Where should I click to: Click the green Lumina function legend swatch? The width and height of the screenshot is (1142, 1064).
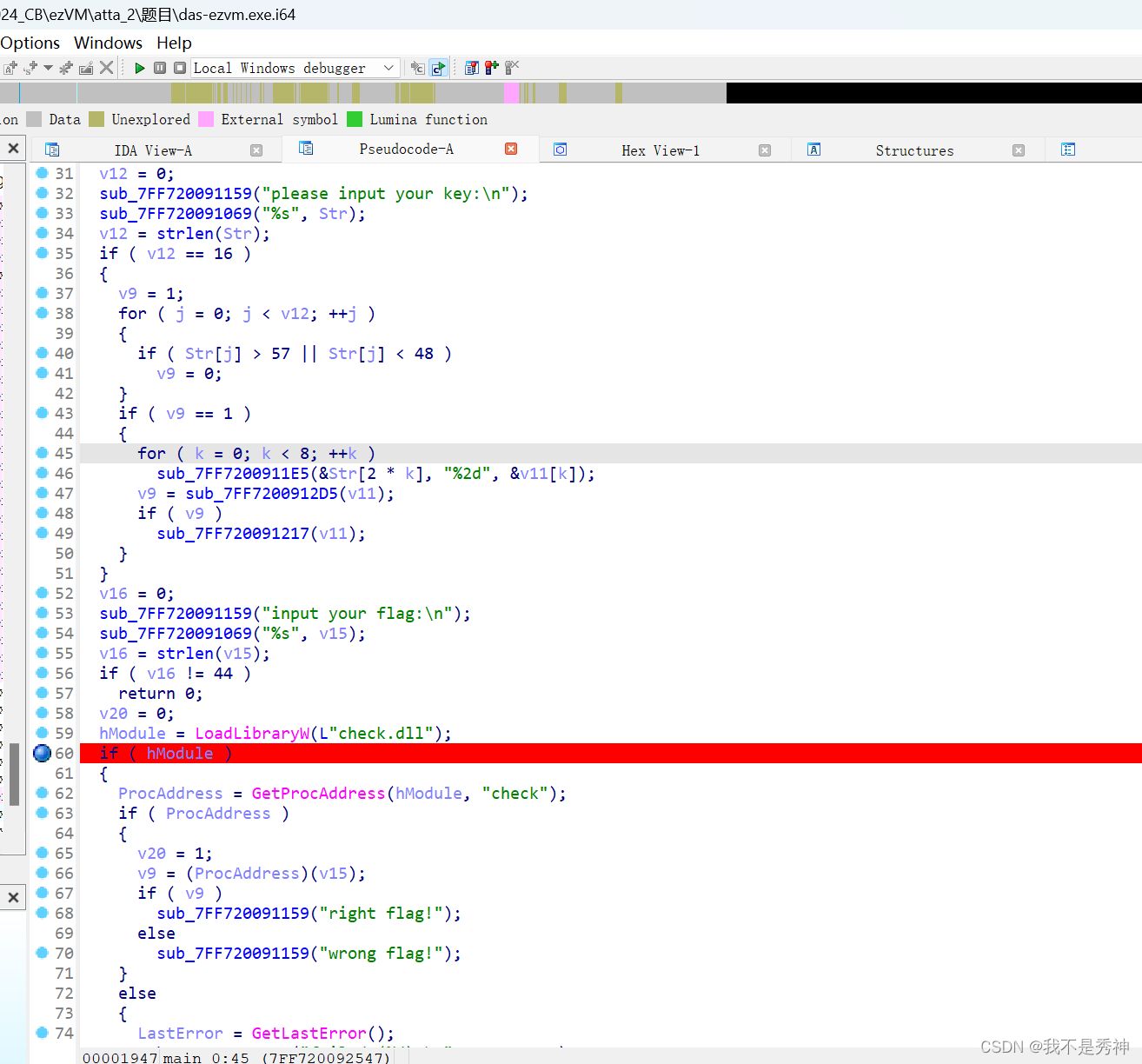tap(355, 119)
